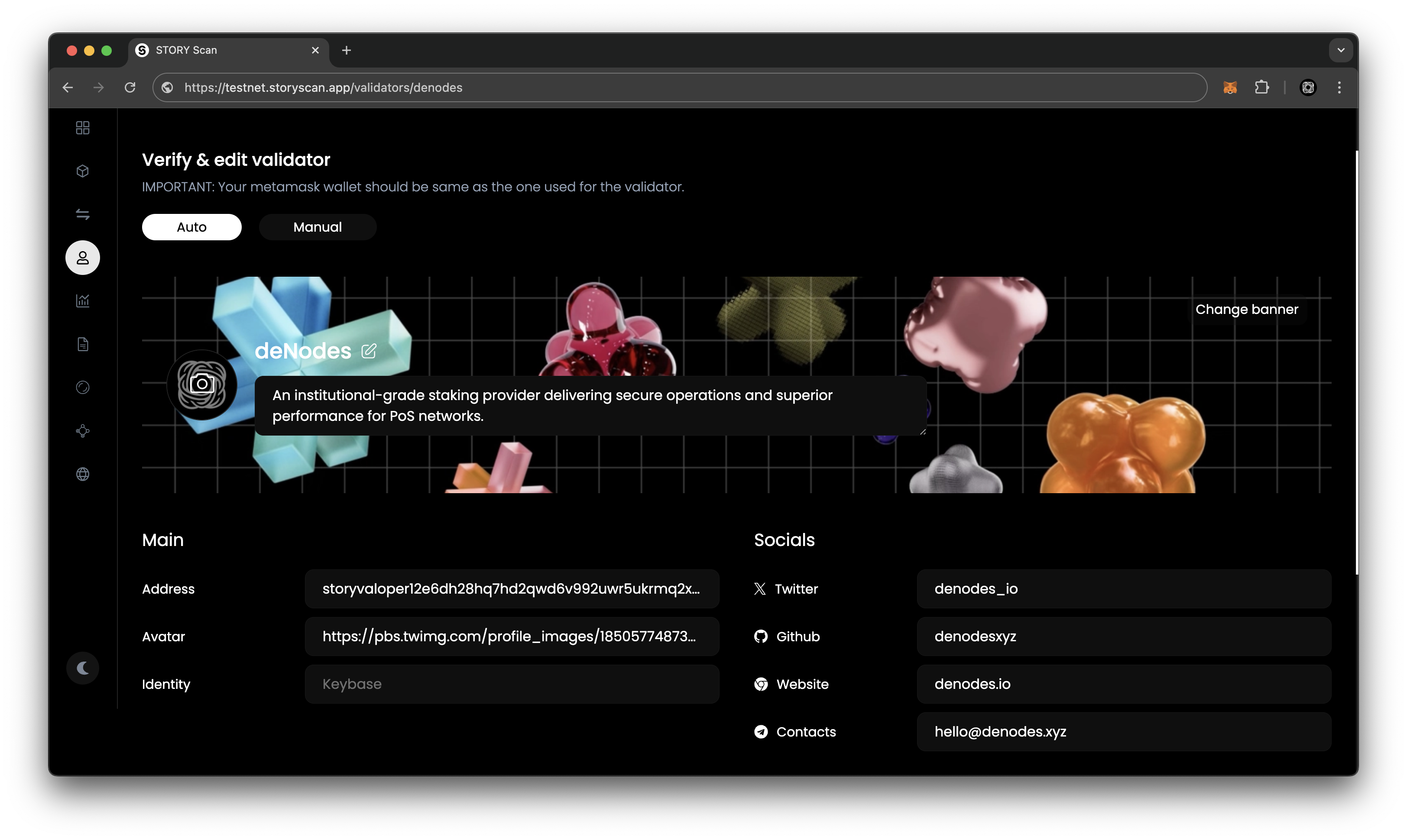The height and width of the screenshot is (840, 1407).
Task: Click the browser forward arrow
Action: click(98, 87)
